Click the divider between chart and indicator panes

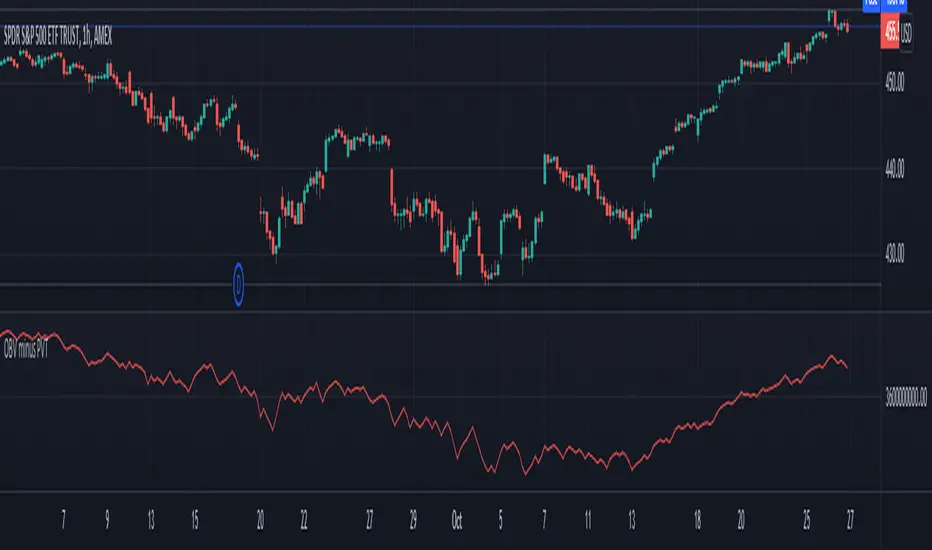pos(440,312)
